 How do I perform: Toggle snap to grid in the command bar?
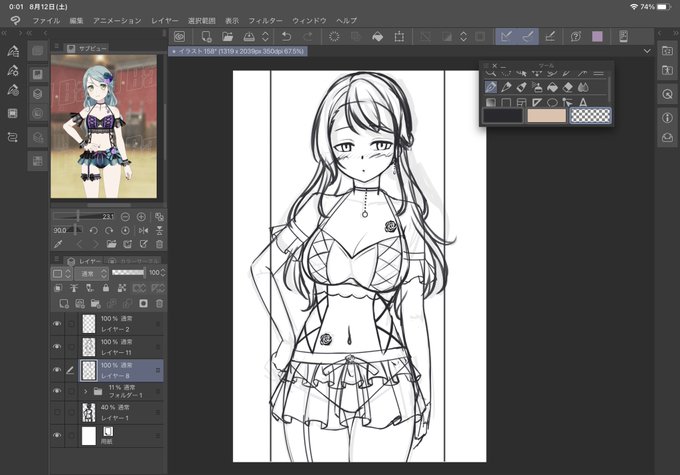[x=550, y=36]
